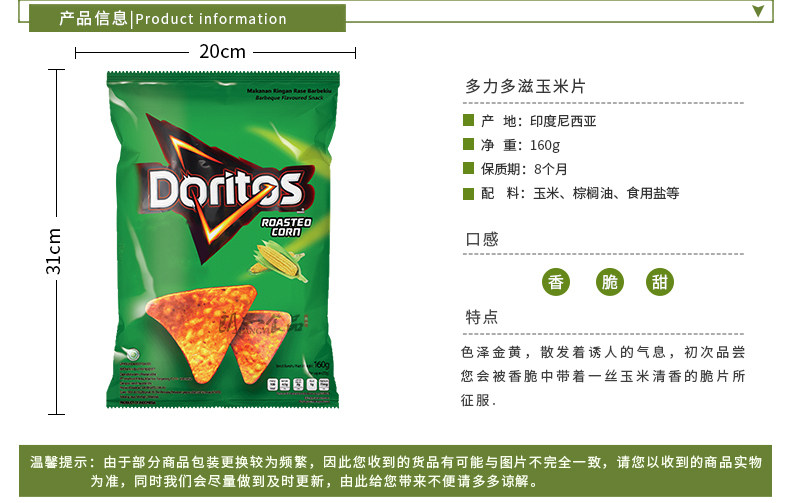The width and height of the screenshot is (790, 503).
Task: Click the corn cob illustration on bag
Action: coord(279,261)
